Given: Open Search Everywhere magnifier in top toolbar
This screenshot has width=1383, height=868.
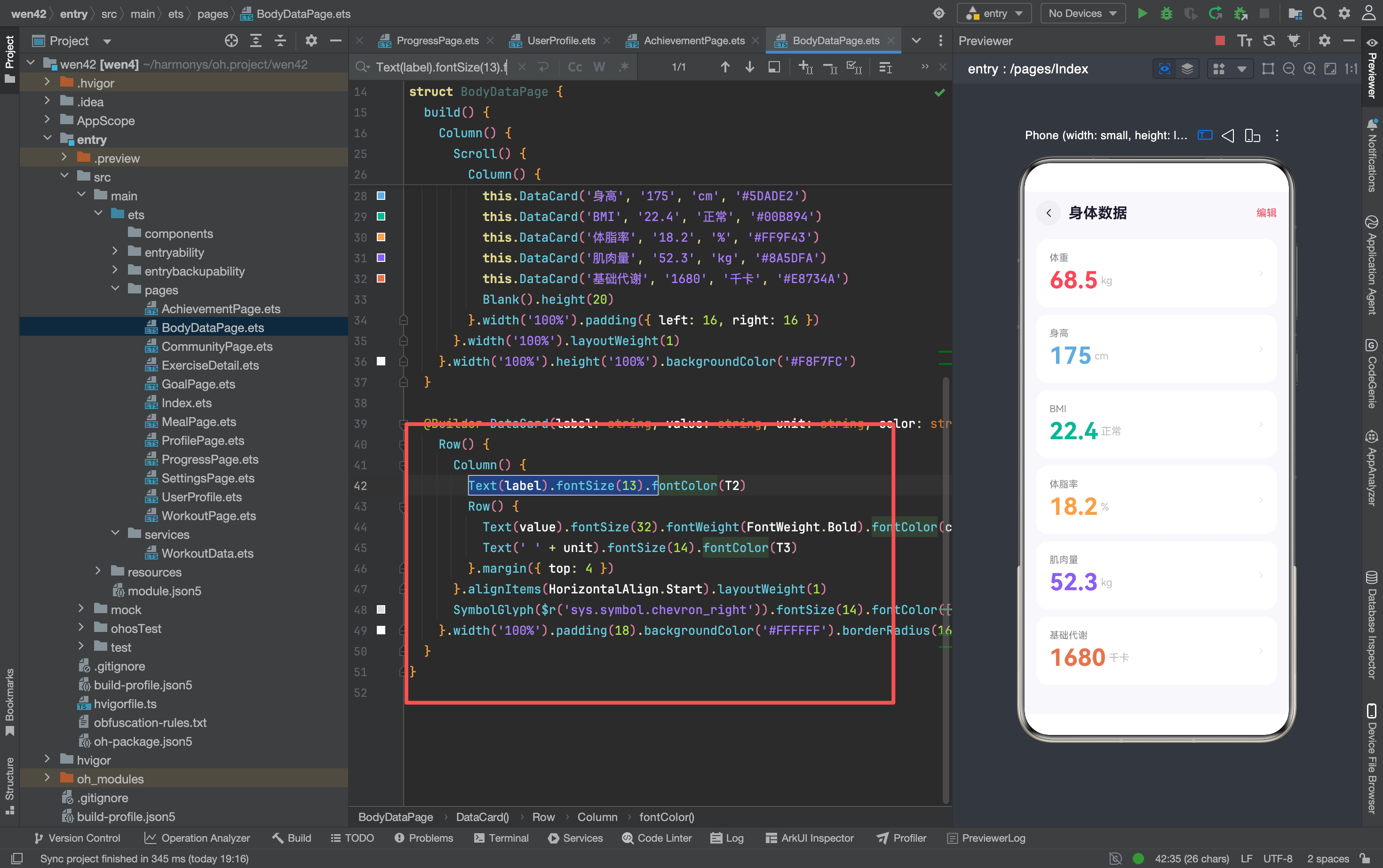Looking at the screenshot, I should [1320, 13].
